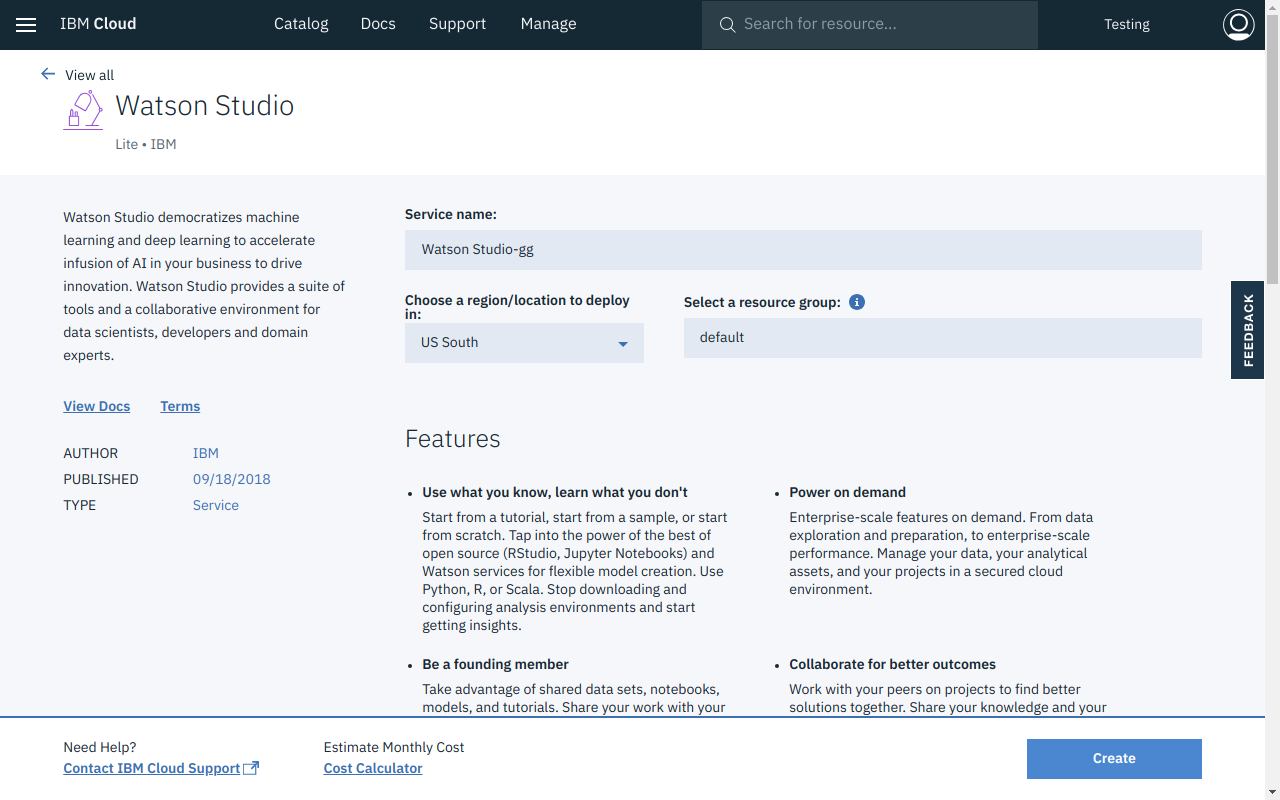Click the published date 09/18/2018
This screenshot has height=800, width=1280.
(232, 479)
